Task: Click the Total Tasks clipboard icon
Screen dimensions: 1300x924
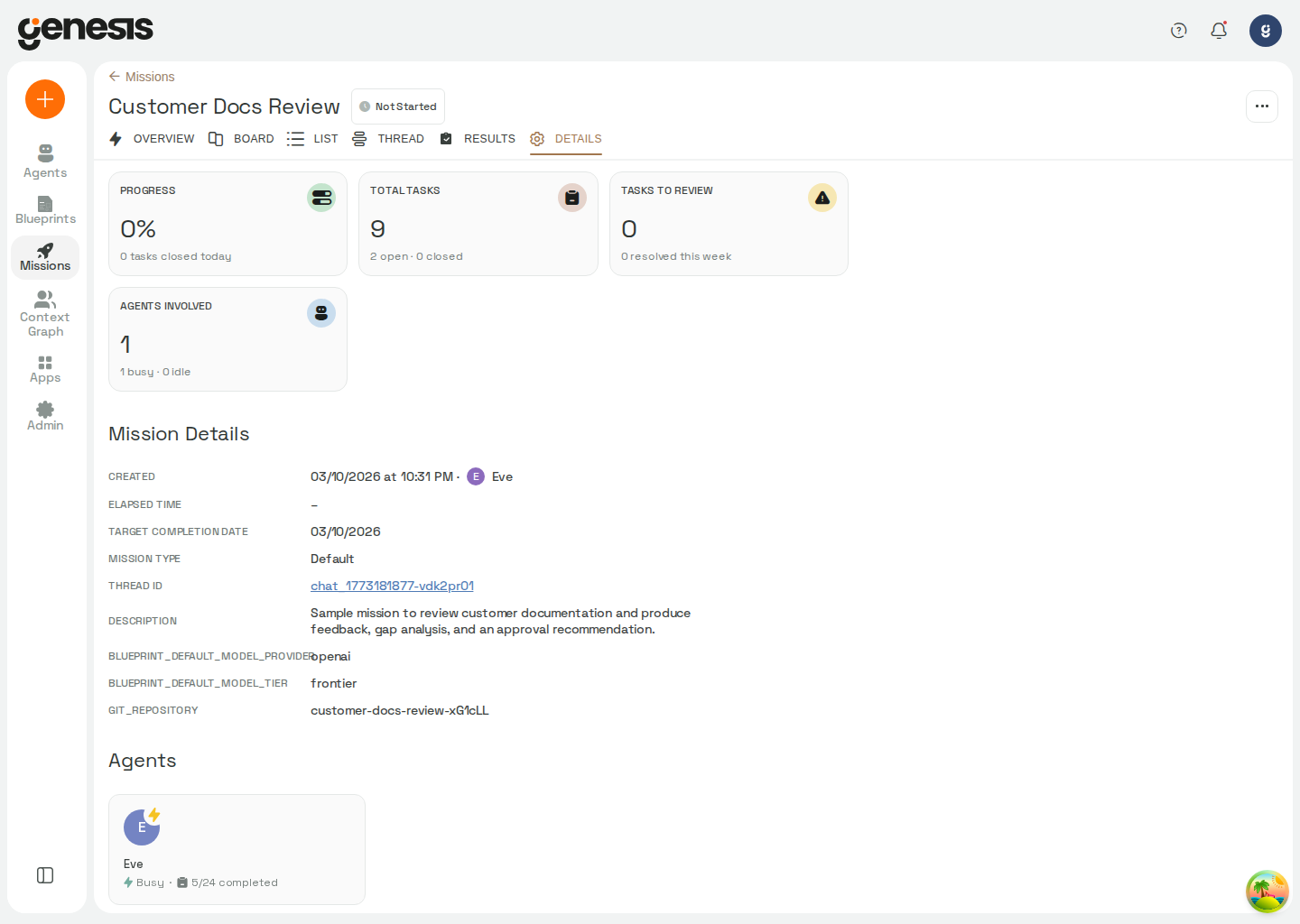Action: [572, 198]
